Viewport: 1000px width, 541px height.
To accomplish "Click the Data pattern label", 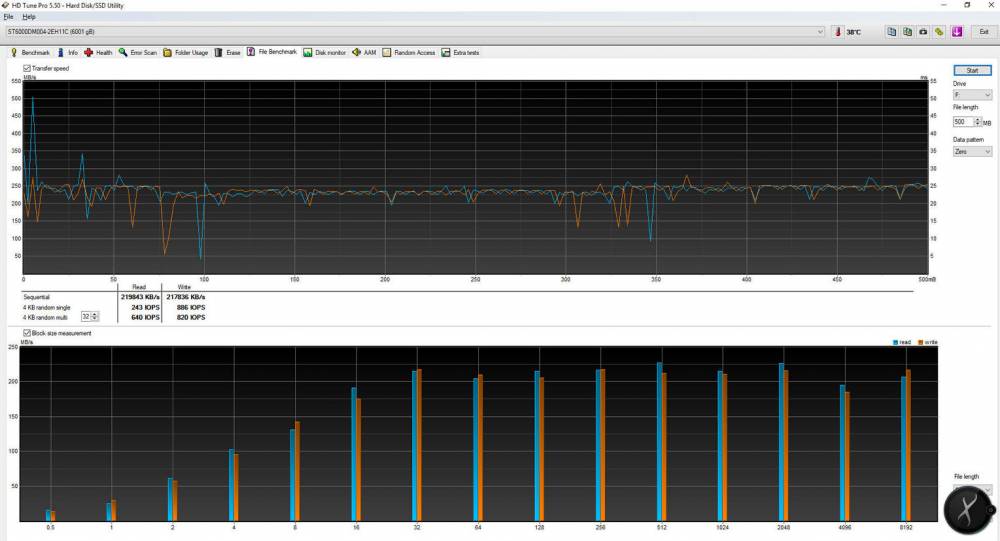I will (968, 140).
